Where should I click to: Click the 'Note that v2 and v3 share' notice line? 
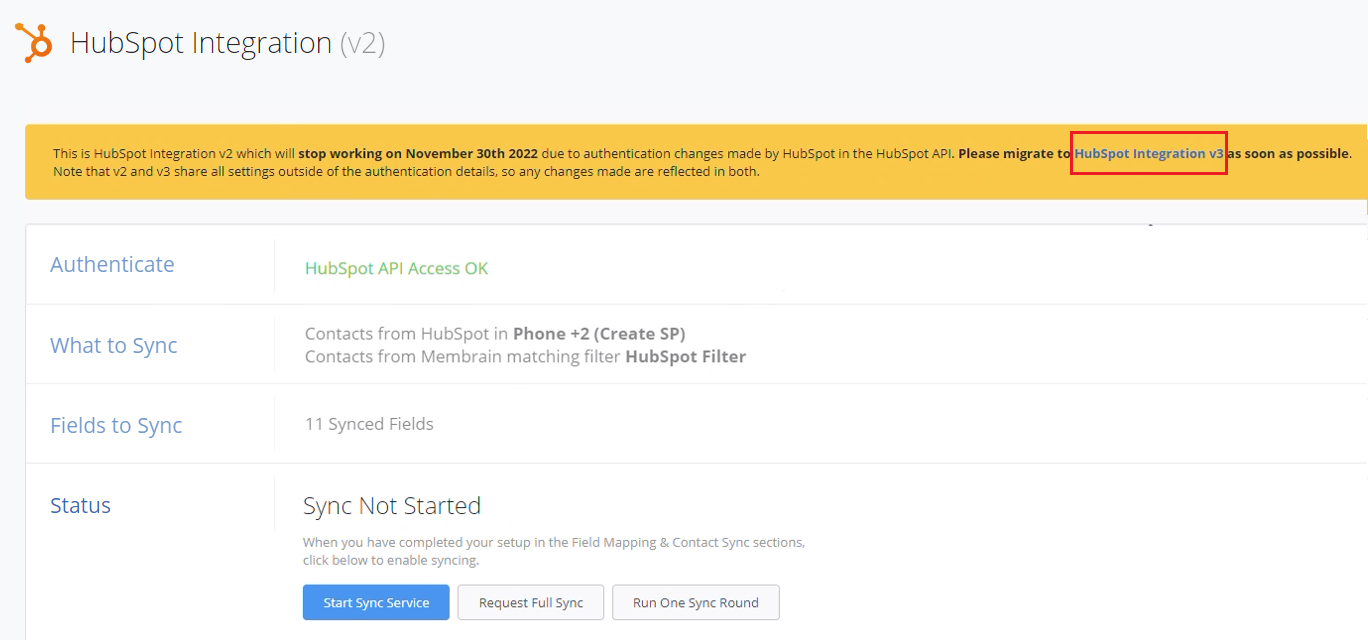[x=406, y=171]
